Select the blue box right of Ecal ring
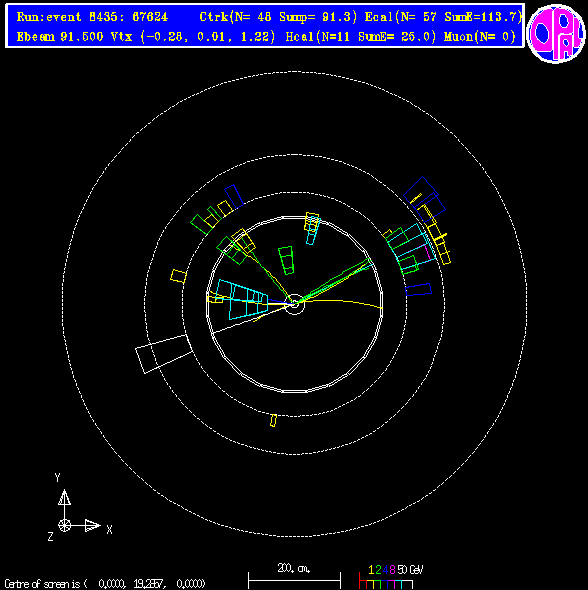Screen dimensions: 588x590 pyautogui.click(x=418, y=289)
